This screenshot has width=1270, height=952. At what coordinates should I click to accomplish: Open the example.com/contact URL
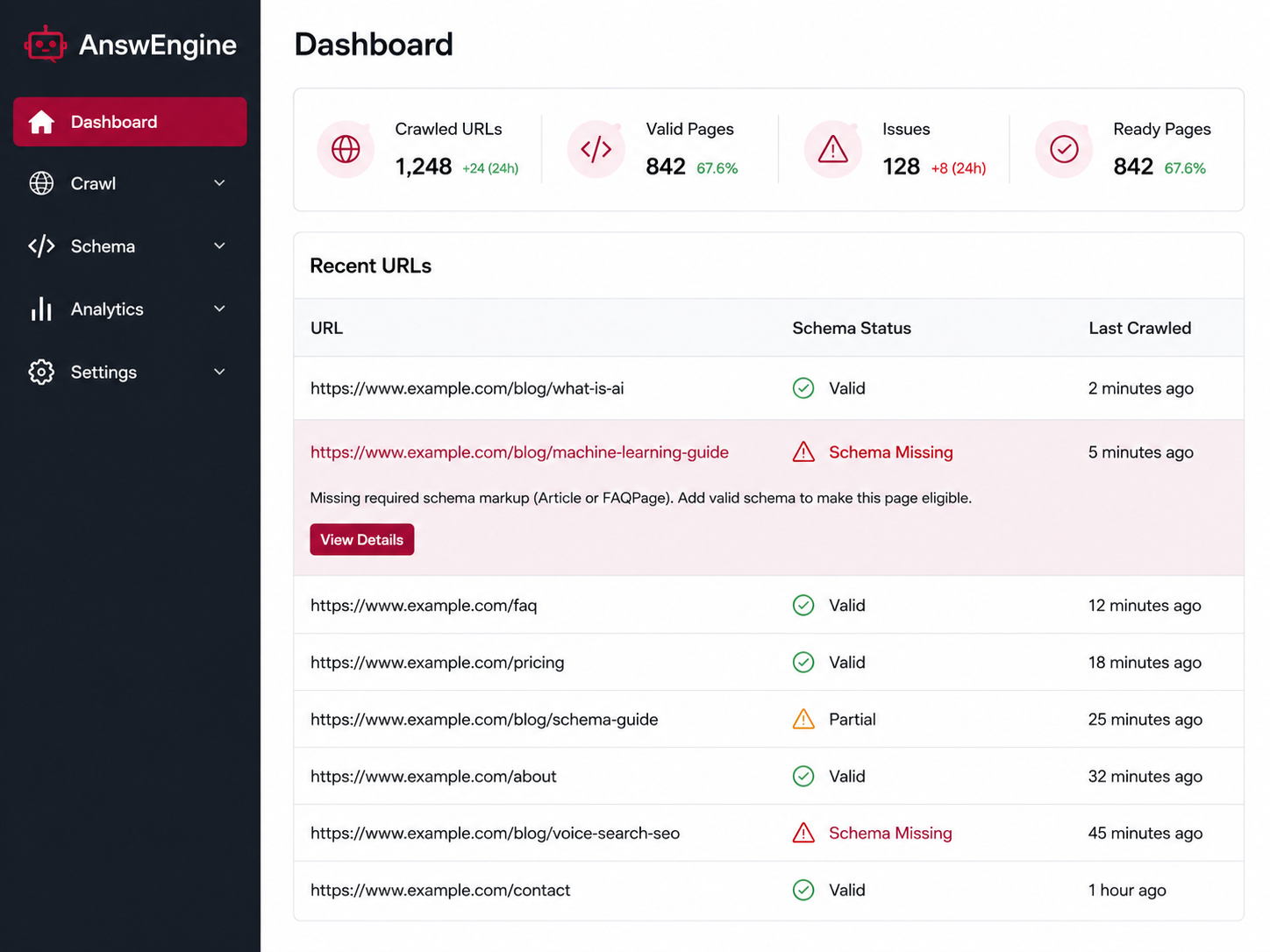440,891
